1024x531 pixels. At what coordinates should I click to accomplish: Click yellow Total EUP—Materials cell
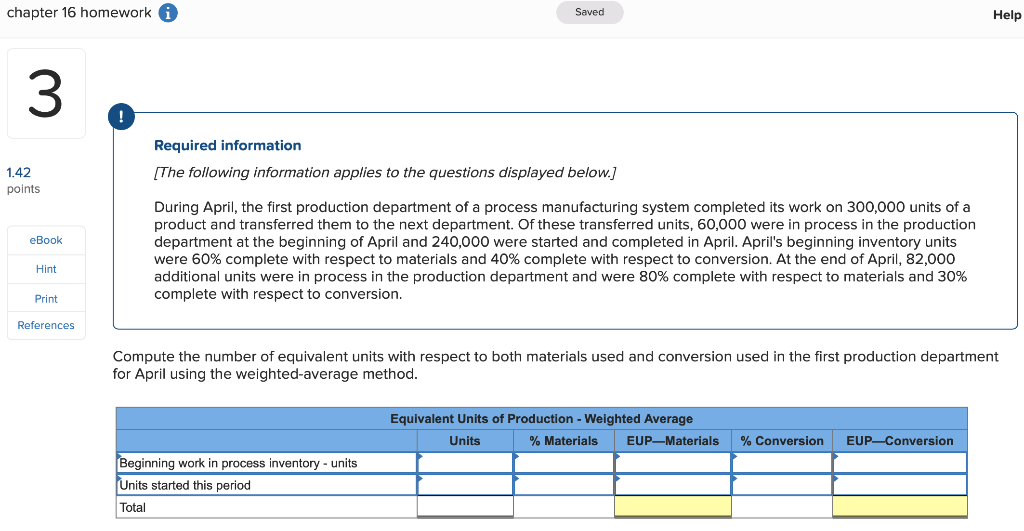point(673,507)
